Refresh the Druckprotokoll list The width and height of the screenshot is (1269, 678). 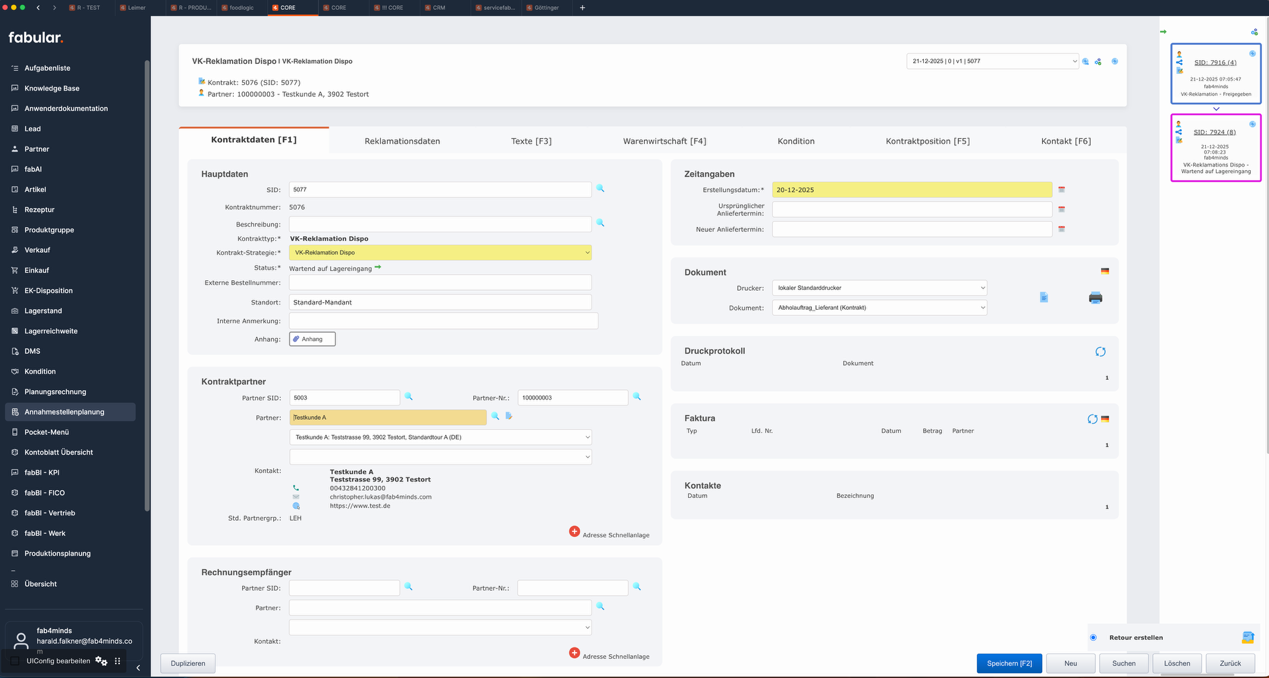pos(1100,352)
